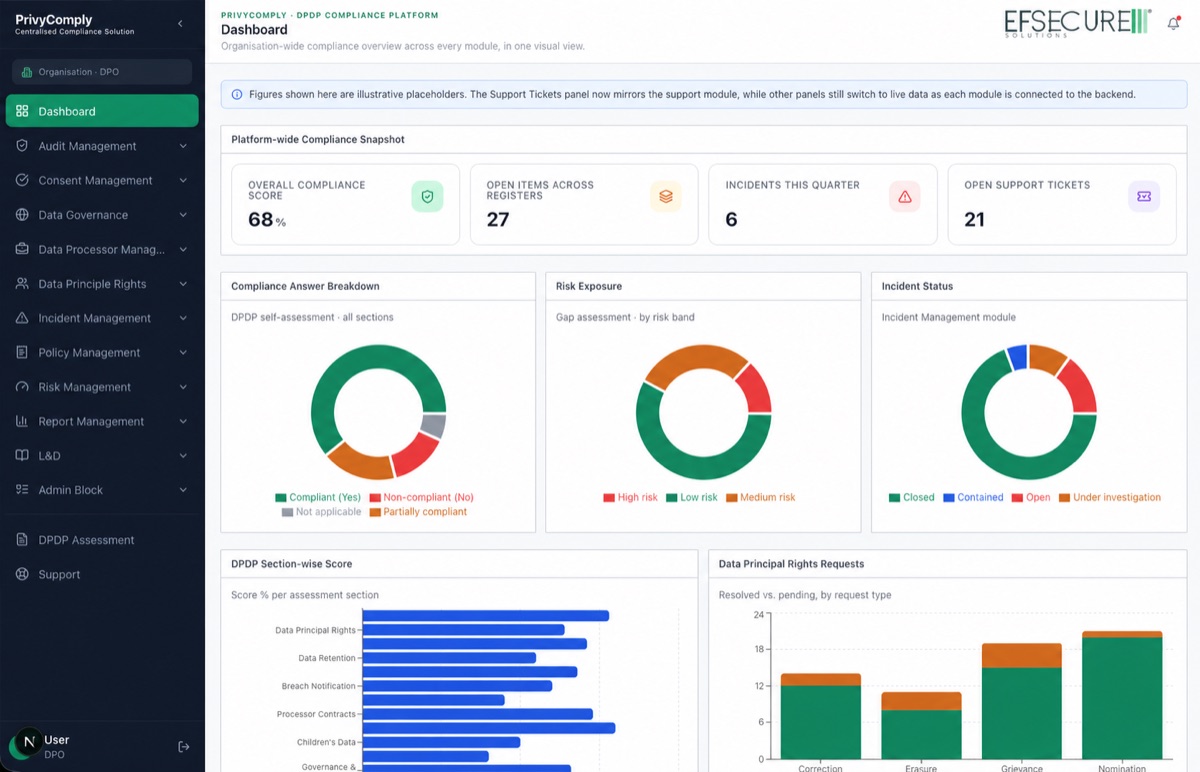Click the logout icon beside User
This screenshot has height=772, width=1200.
(x=184, y=746)
